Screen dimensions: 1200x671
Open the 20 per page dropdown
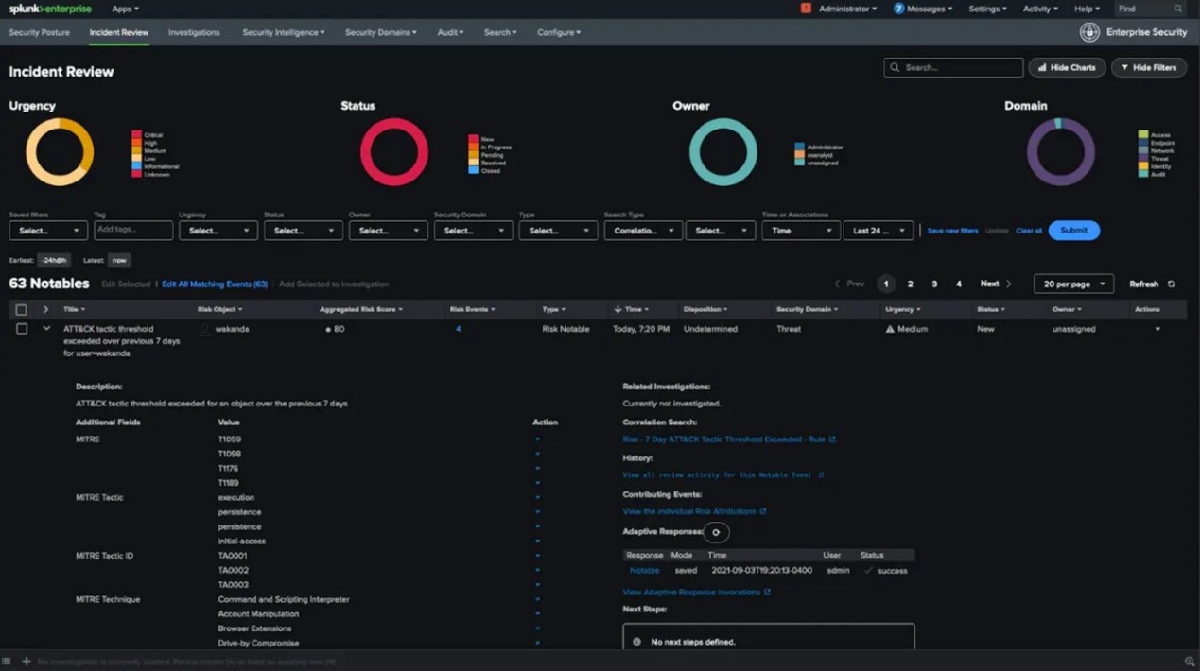[x=1073, y=284]
